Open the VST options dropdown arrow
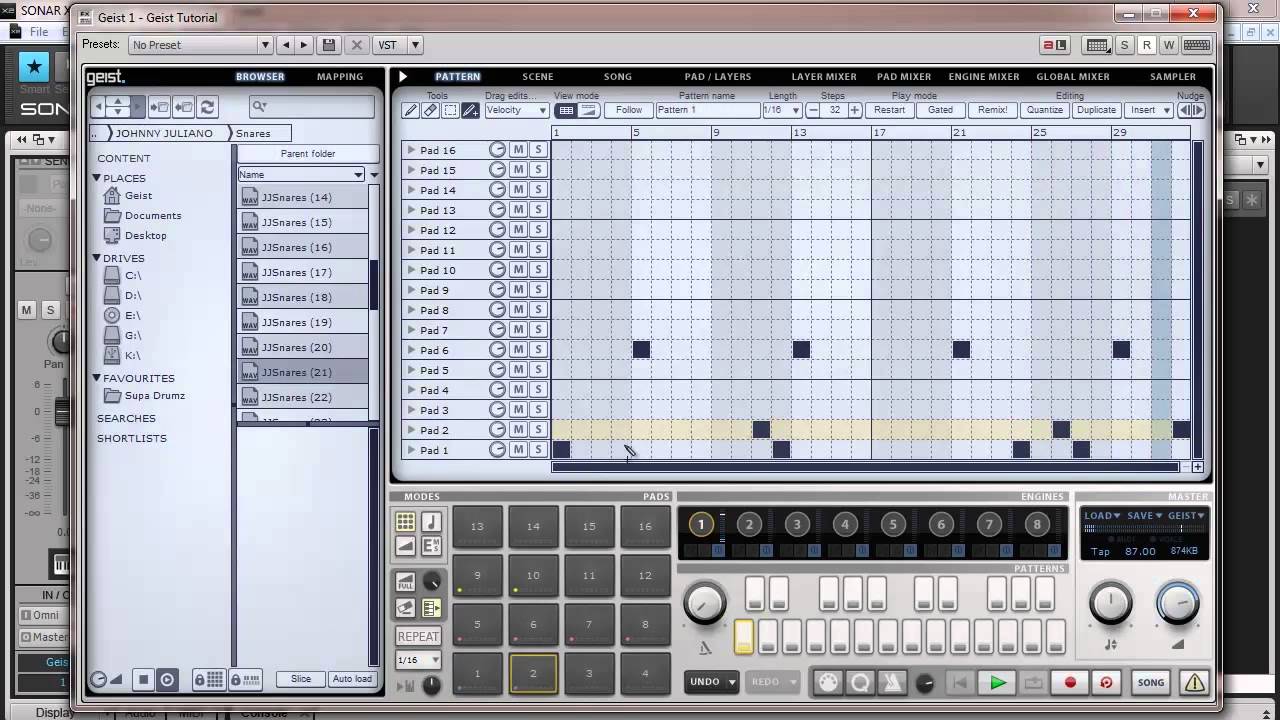 415,45
